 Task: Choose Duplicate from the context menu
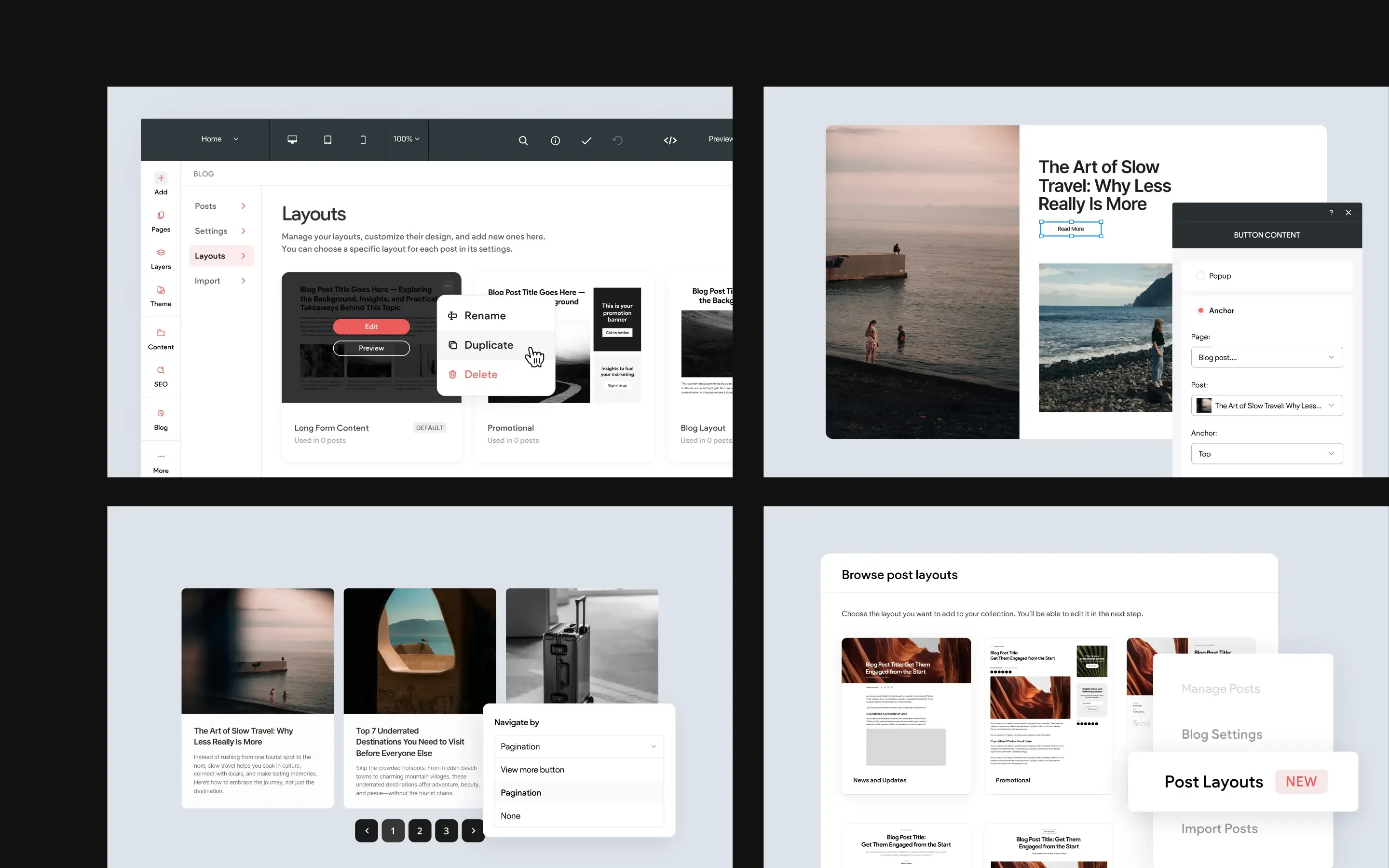click(489, 344)
